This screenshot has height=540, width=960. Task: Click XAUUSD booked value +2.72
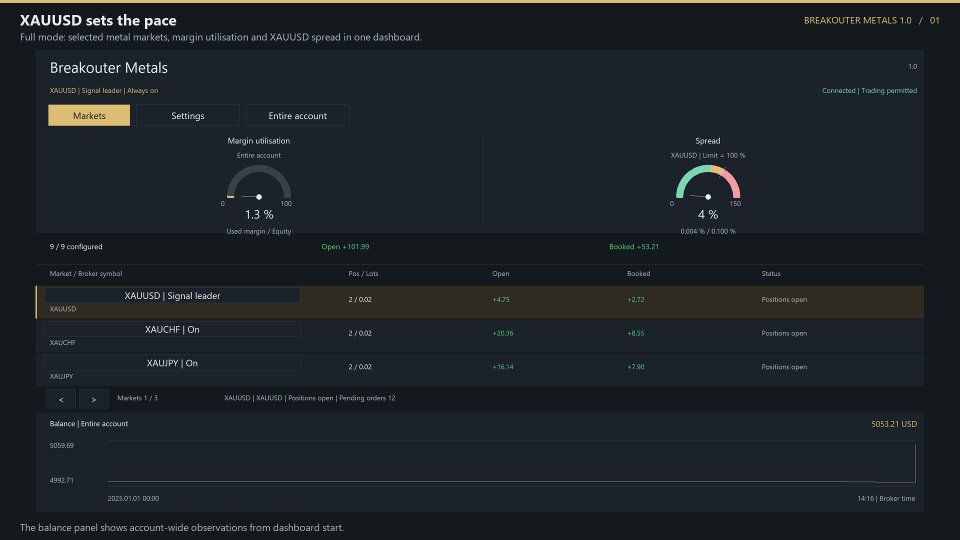coord(636,299)
